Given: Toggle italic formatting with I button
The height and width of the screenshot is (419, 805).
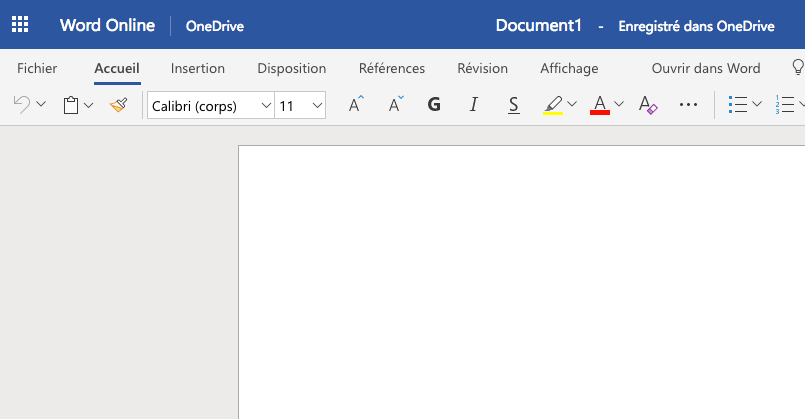Looking at the screenshot, I should (x=473, y=105).
